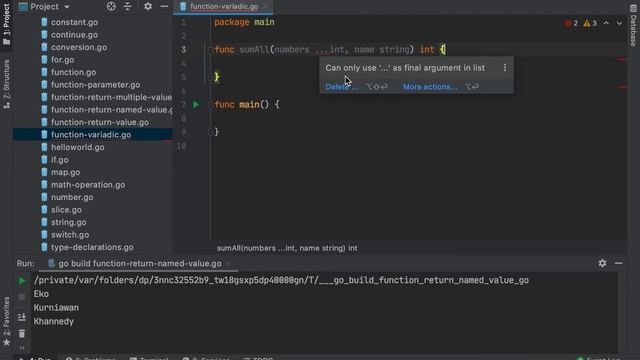Click the green run gutter icon for main
This screenshot has height=360, width=640.
[x=196, y=104]
